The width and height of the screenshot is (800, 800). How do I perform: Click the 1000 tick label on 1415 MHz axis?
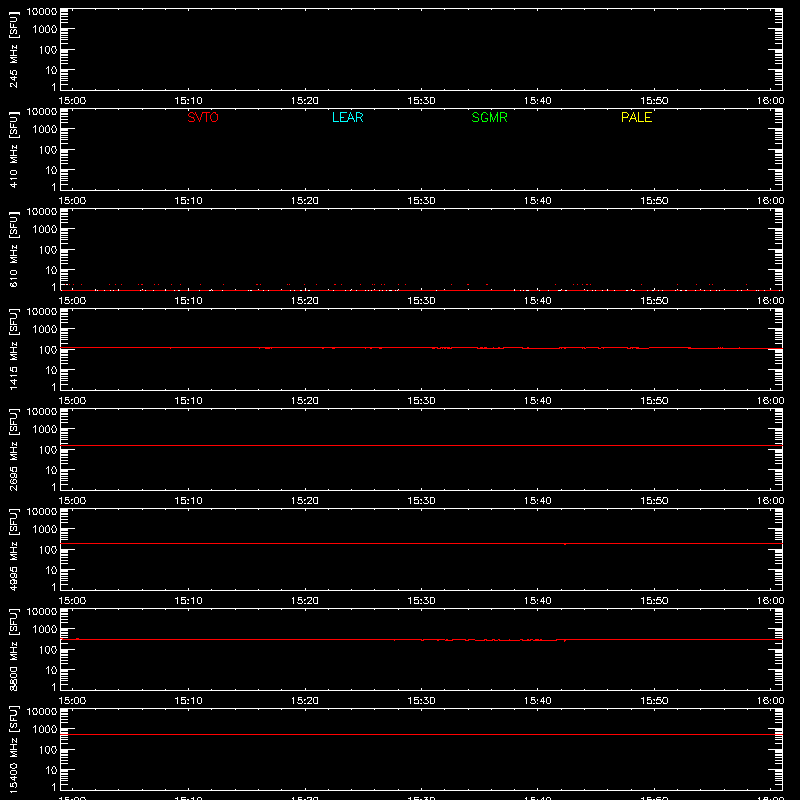pos(45,329)
